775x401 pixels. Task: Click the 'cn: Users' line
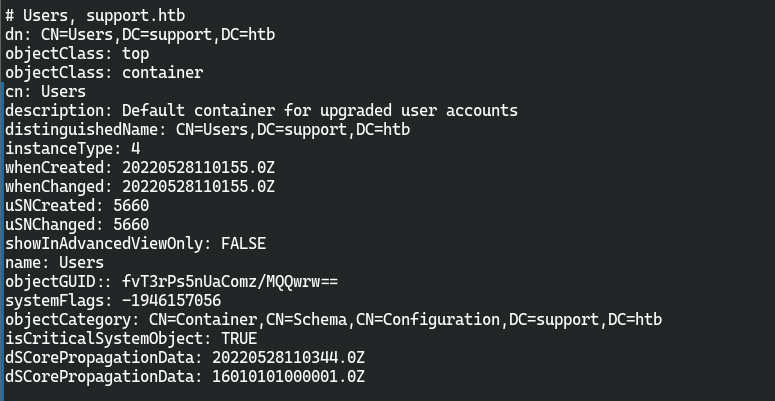coord(45,92)
